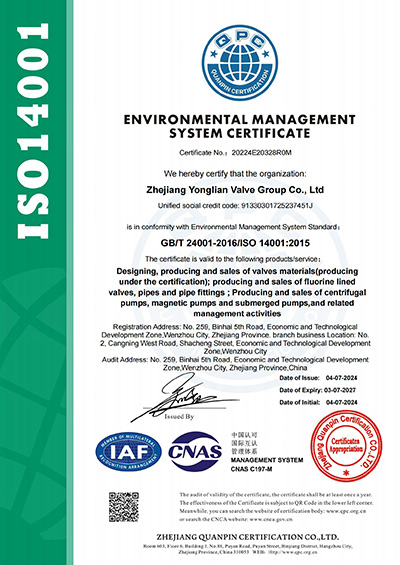Click the heading line 'SYSTEM CERTIFICATE'

click(x=240, y=133)
